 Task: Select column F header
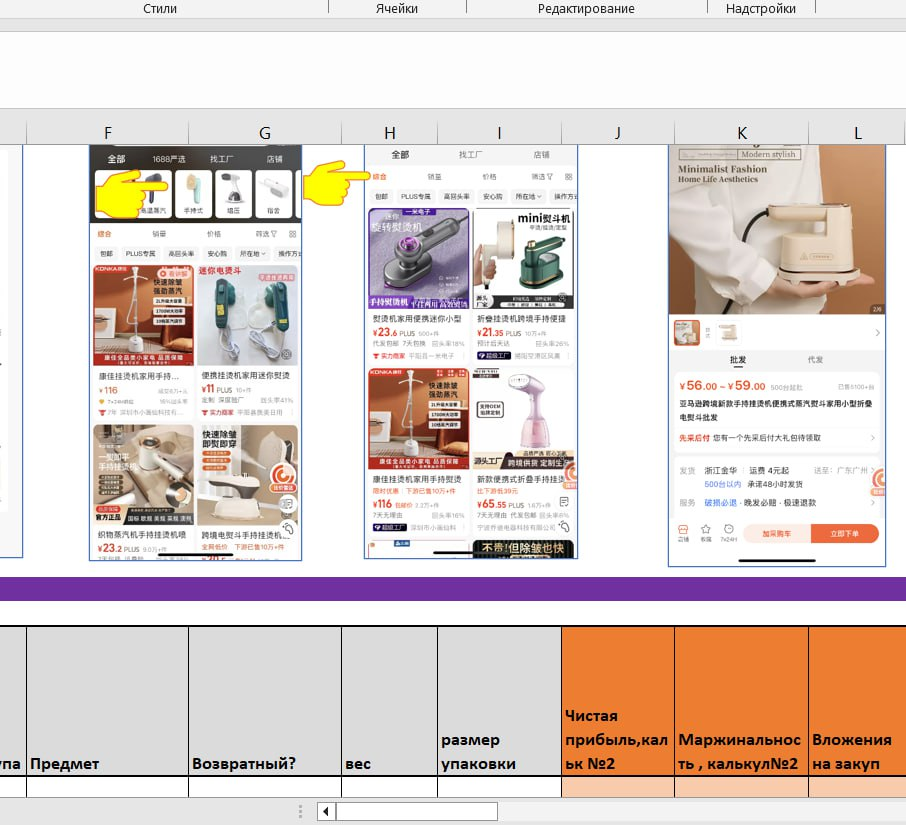tap(107, 133)
